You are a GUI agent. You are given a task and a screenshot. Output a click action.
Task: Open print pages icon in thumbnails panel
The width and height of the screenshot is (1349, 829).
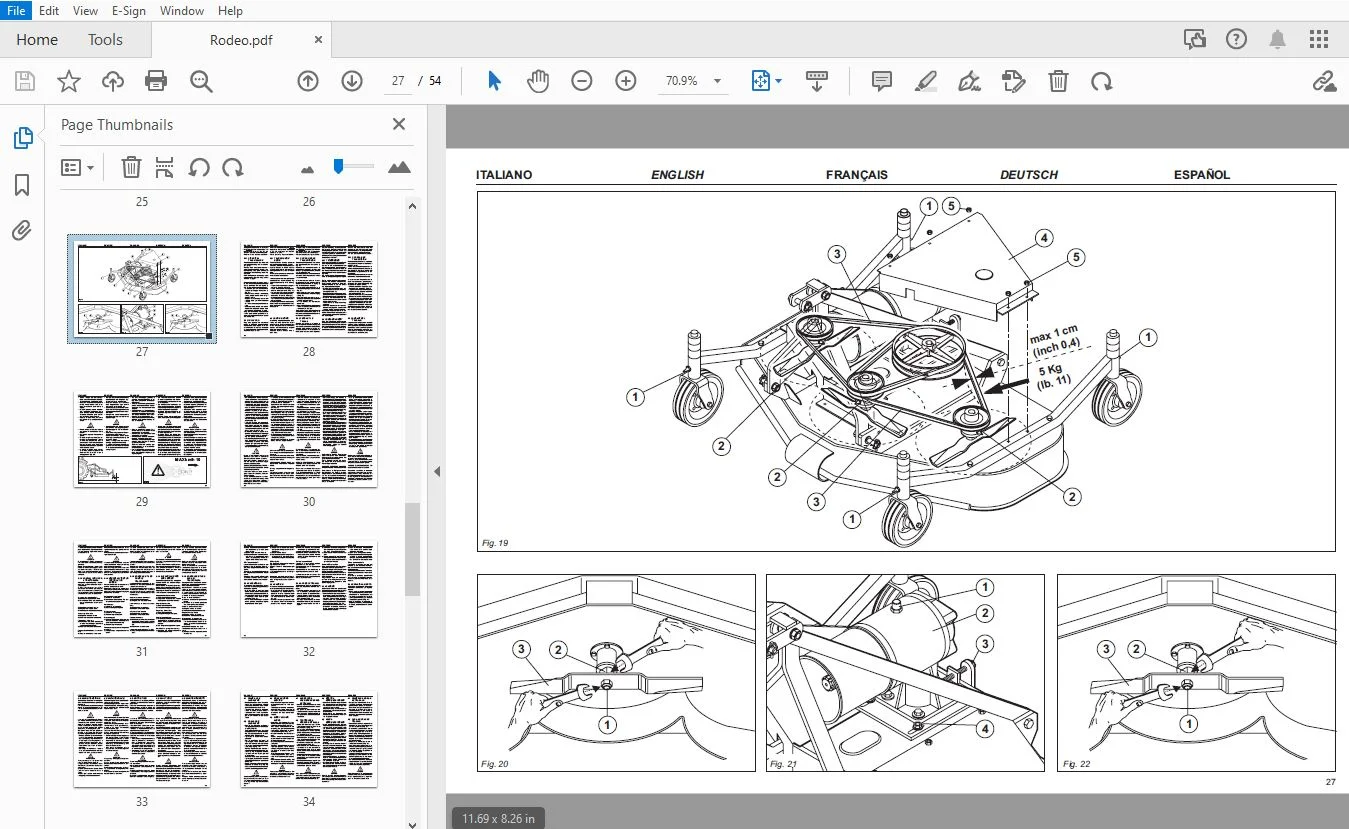point(164,167)
